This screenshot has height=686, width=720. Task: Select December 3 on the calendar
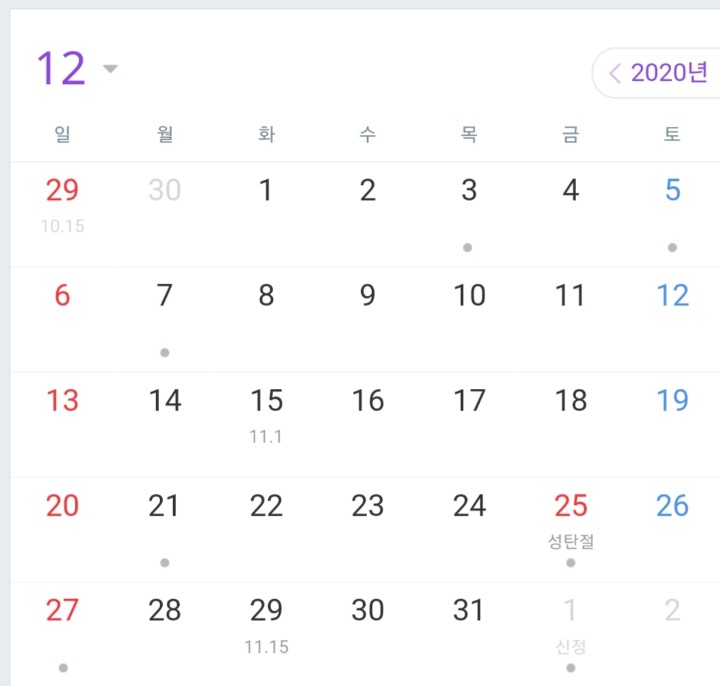tap(469, 191)
